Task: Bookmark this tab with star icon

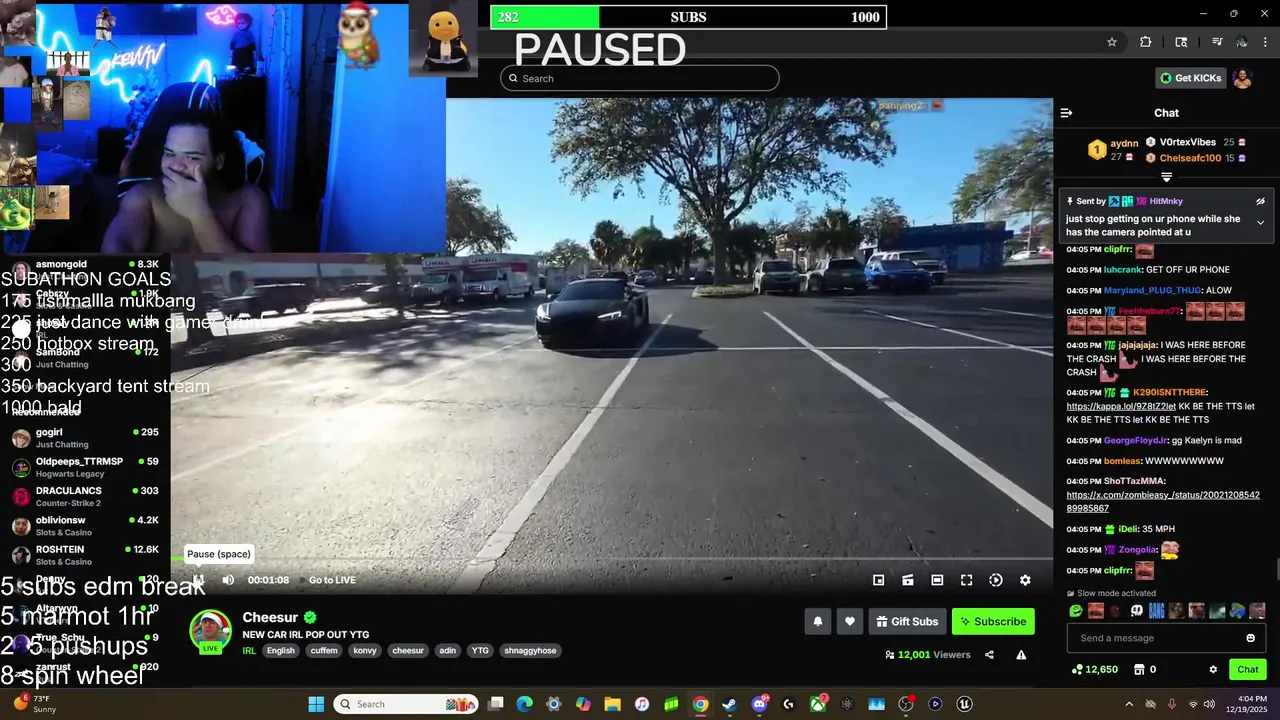Action: pyautogui.click(x=1111, y=42)
